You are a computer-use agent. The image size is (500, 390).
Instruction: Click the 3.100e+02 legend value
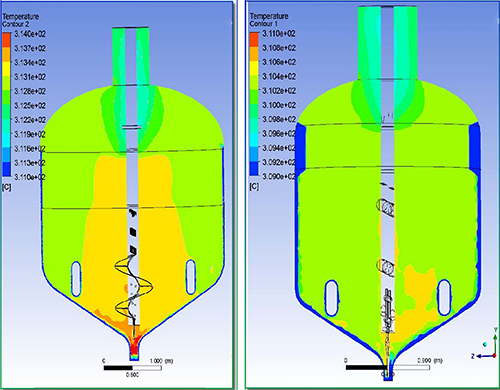pyautogui.click(x=279, y=105)
